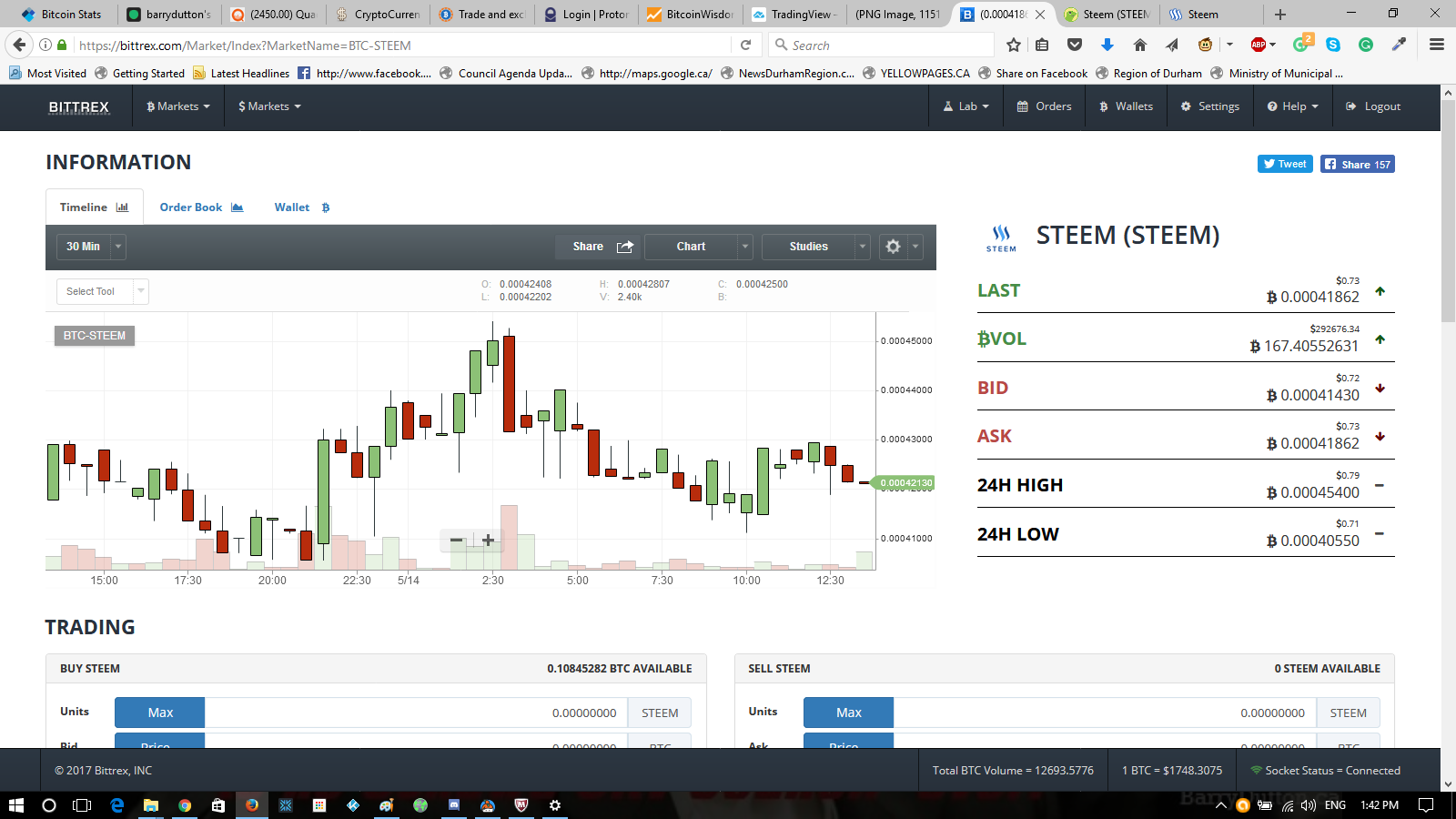Image resolution: width=1456 pixels, height=819 pixels.
Task: Click the Adblock Plus ABP icon
Action: 1259,45
